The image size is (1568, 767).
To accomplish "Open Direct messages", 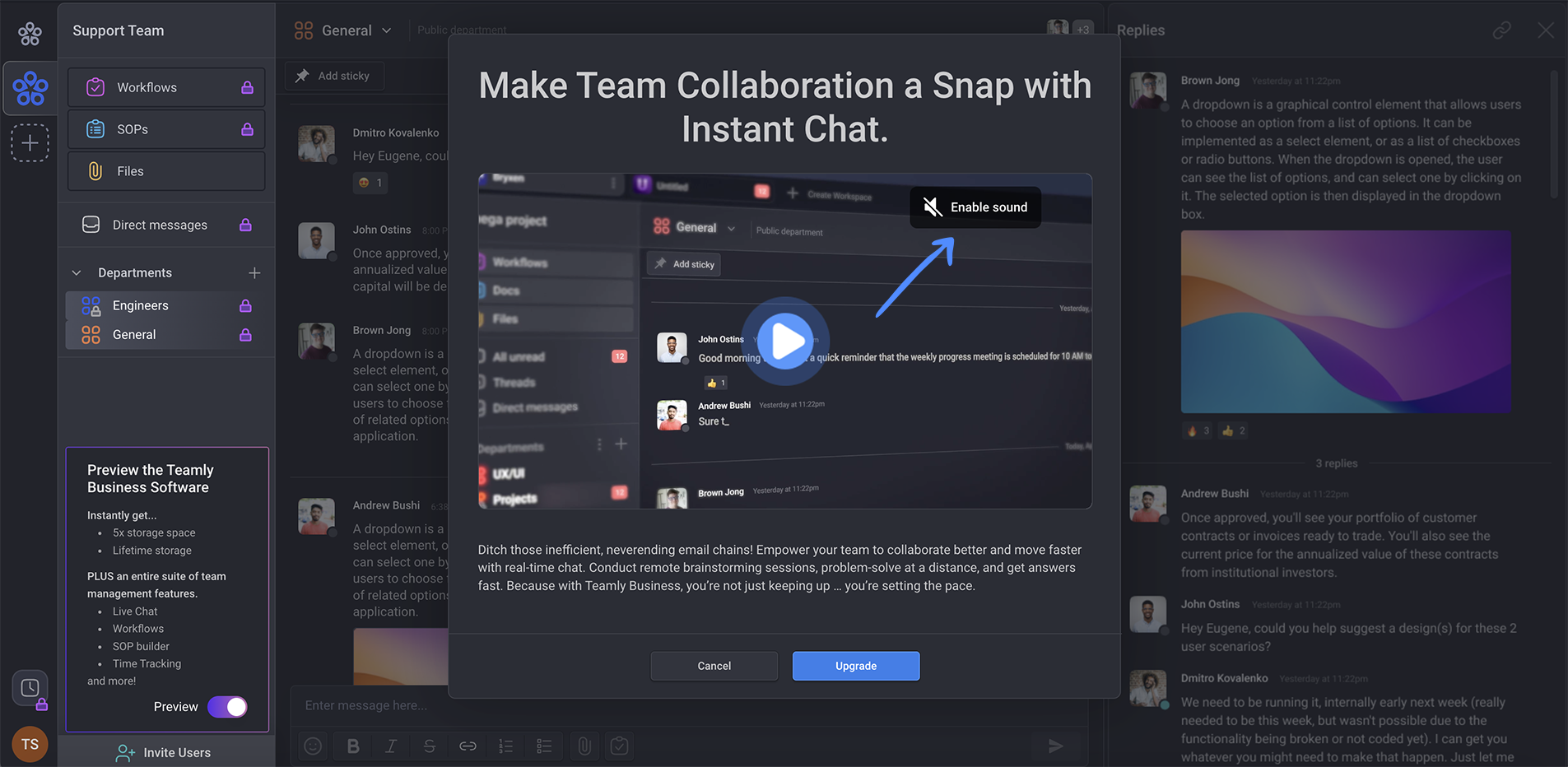I will pyautogui.click(x=166, y=225).
